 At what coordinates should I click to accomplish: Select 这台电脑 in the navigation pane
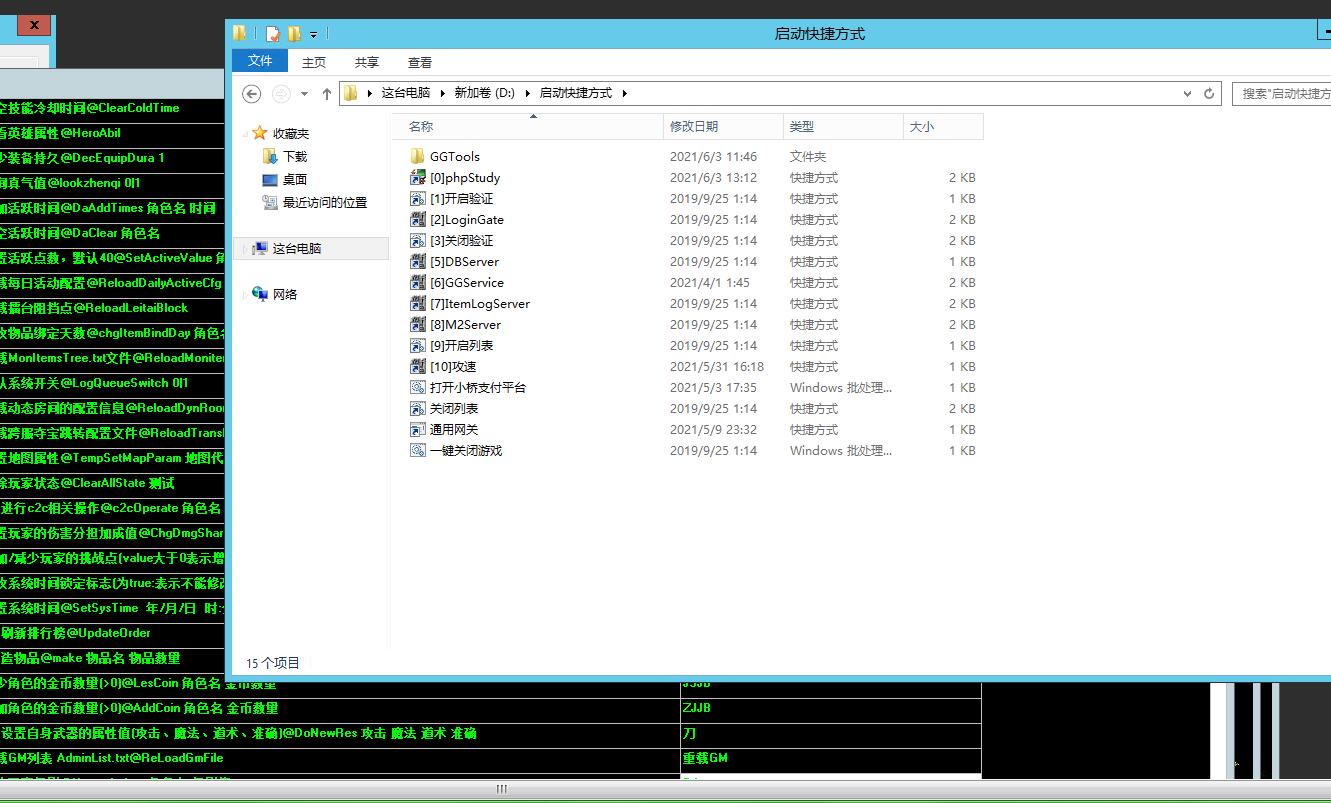coord(296,248)
